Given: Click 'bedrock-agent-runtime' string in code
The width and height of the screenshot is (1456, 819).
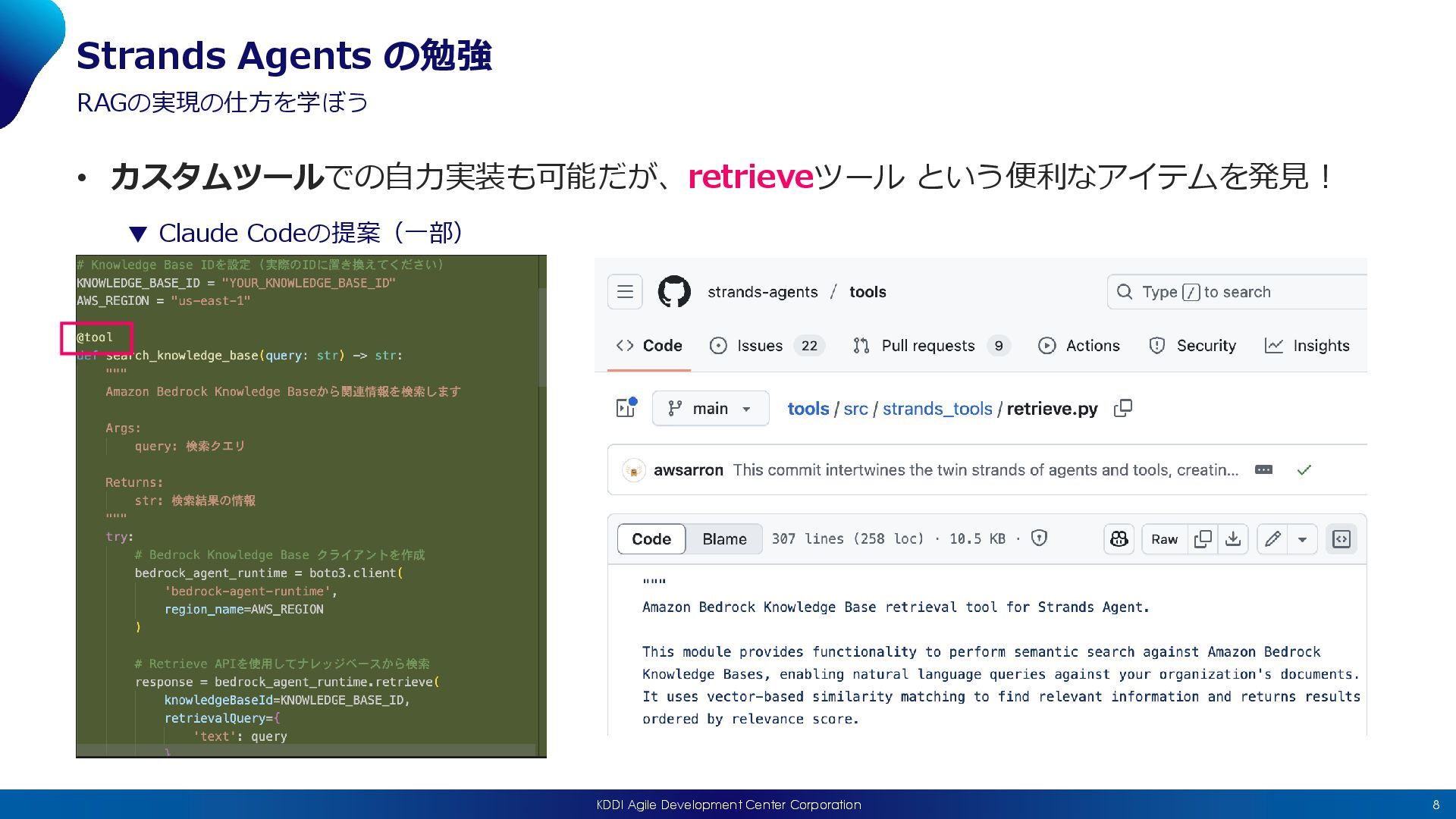Looking at the screenshot, I should point(247,591).
